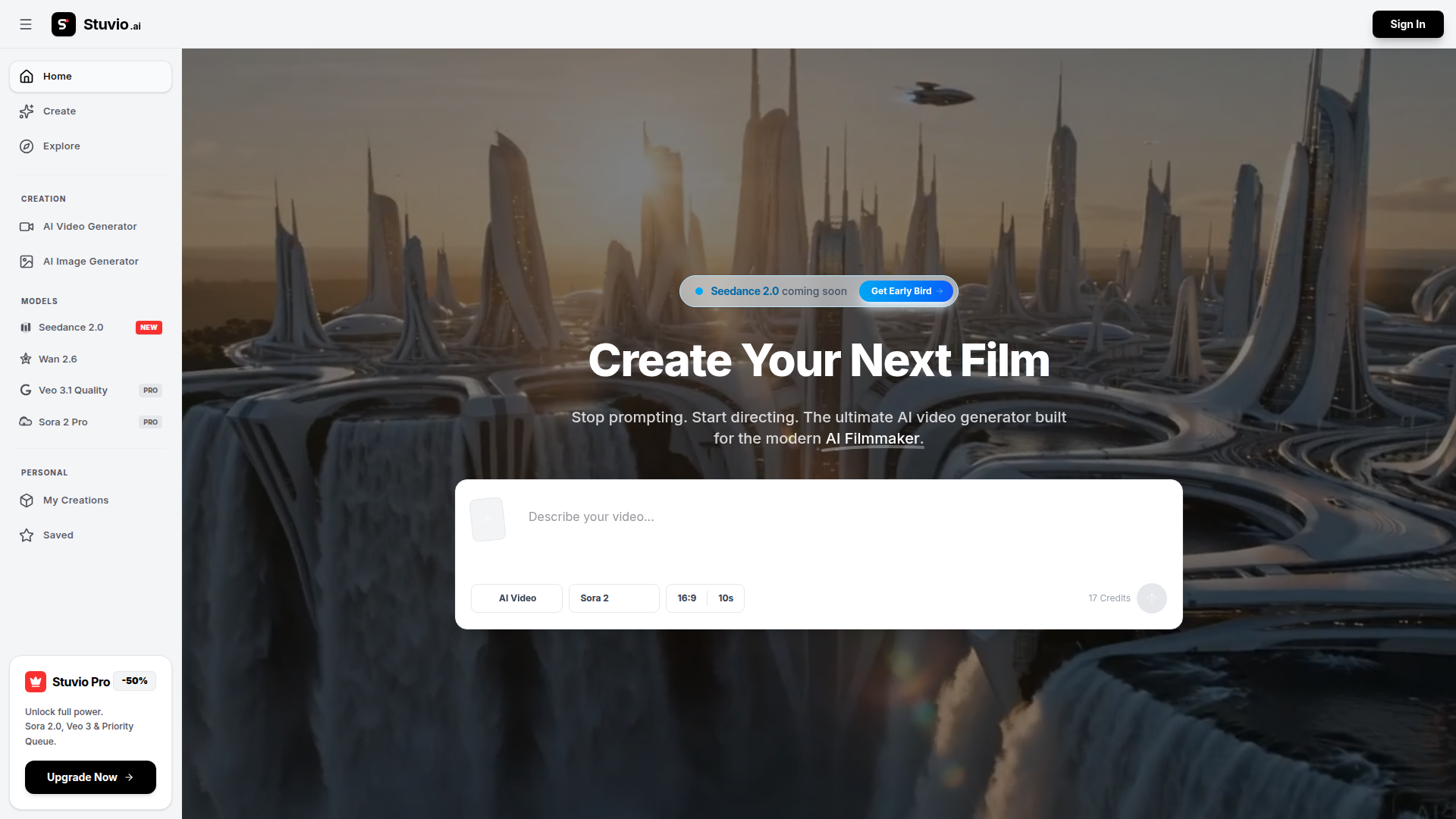Click the Stuvio logo icon
Viewport: 1456px width, 819px height.
pyautogui.click(x=64, y=24)
